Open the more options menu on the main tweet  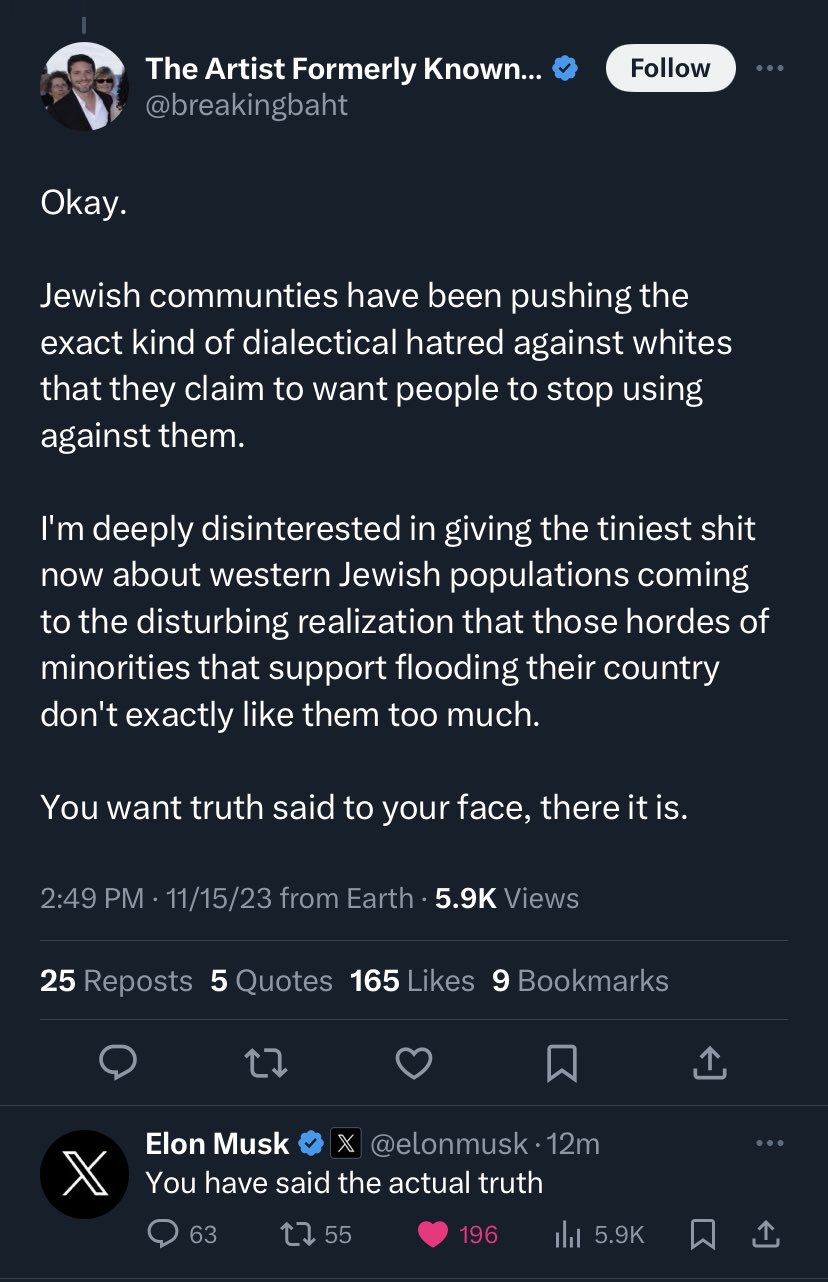[768, 66]
